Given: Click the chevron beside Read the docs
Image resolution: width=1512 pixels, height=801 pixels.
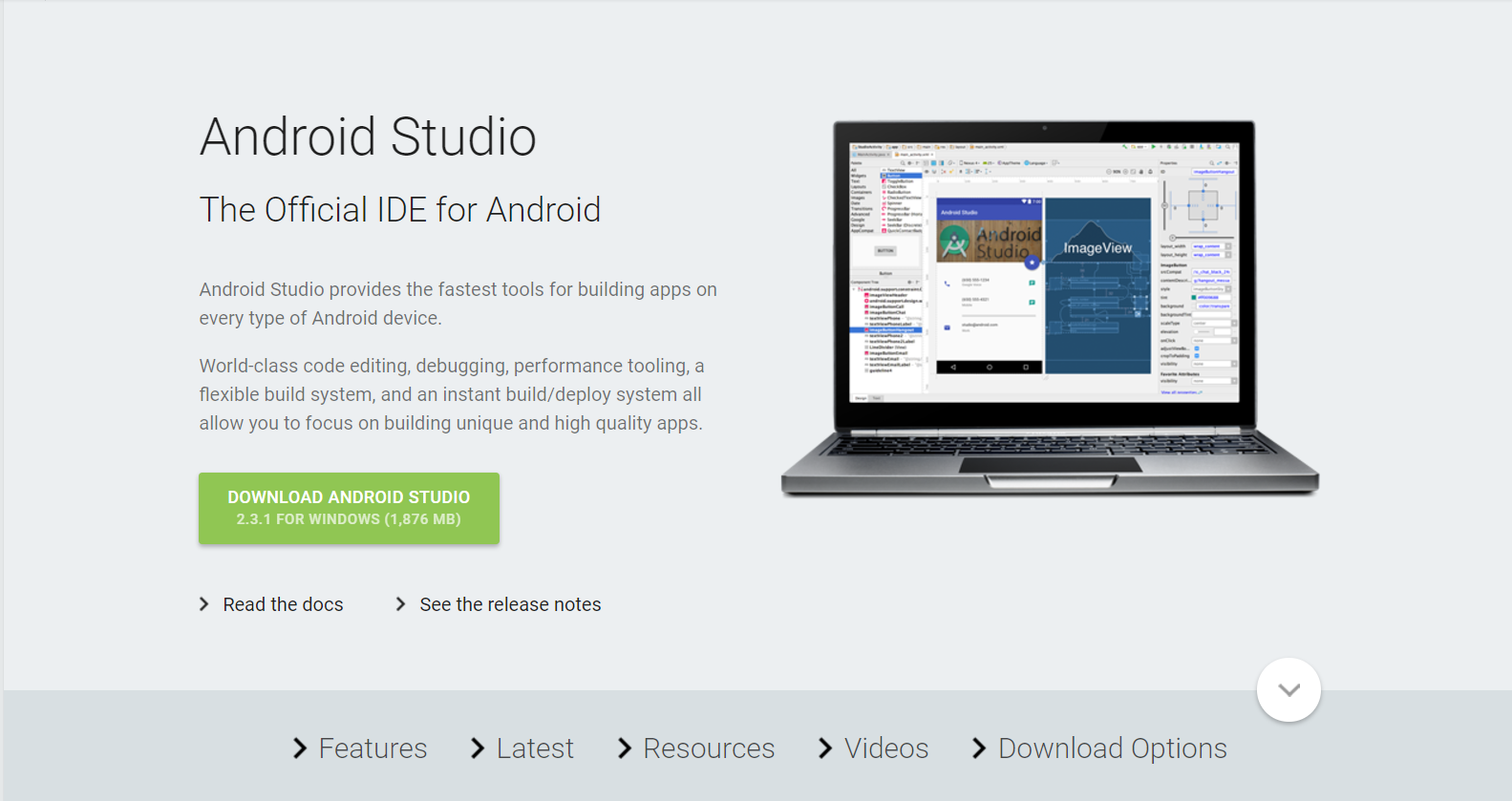Looking at the screenshot, I should [204, 604].
